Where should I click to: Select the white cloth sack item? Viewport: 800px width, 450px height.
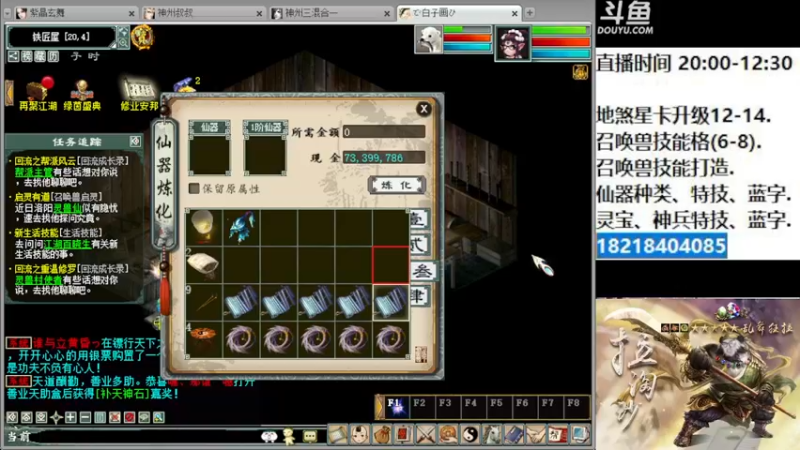204,264
